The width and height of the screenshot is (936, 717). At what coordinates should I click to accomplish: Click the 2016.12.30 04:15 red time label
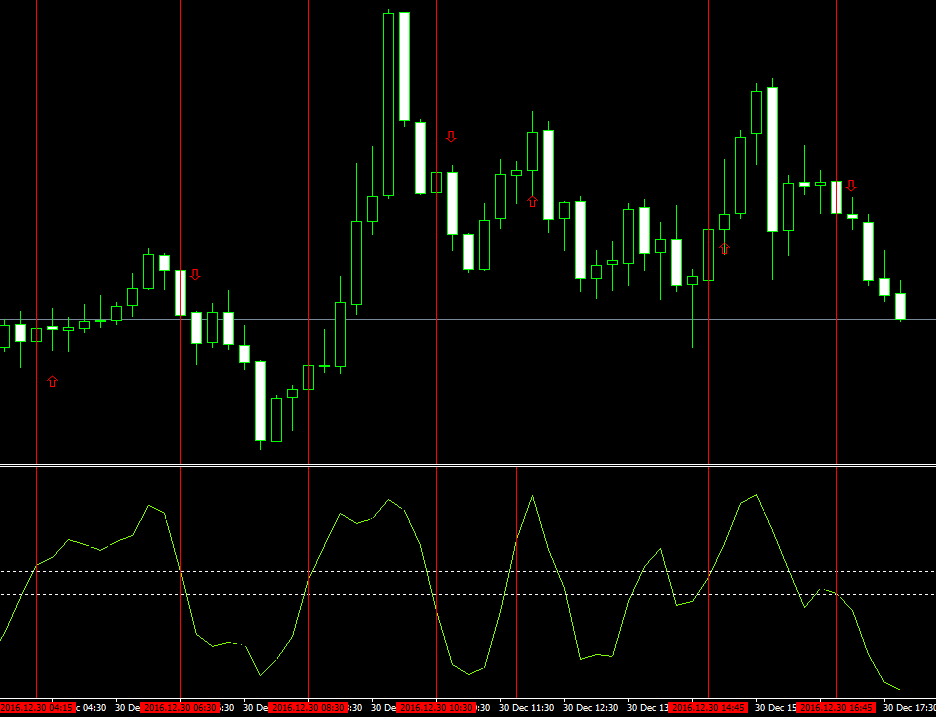(x=37, y=707)
